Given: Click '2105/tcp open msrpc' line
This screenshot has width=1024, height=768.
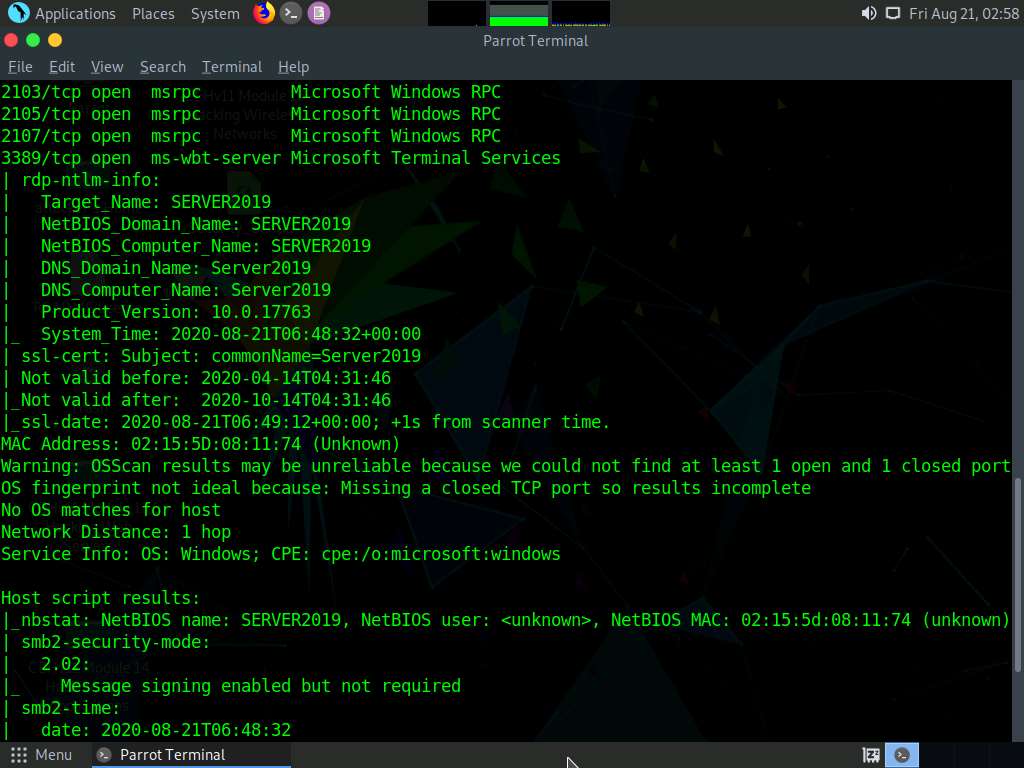Looking at the screenshot, I should click(x=251, y=114).
